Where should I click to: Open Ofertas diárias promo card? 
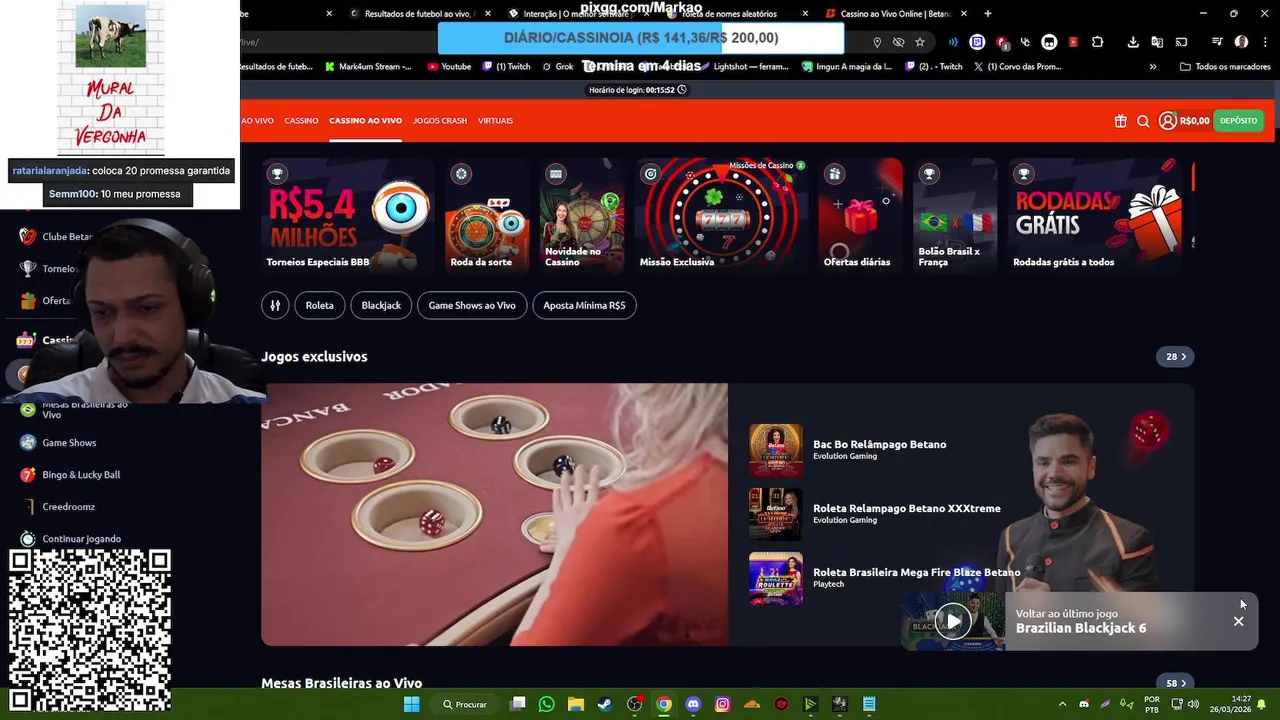[860, 216]
